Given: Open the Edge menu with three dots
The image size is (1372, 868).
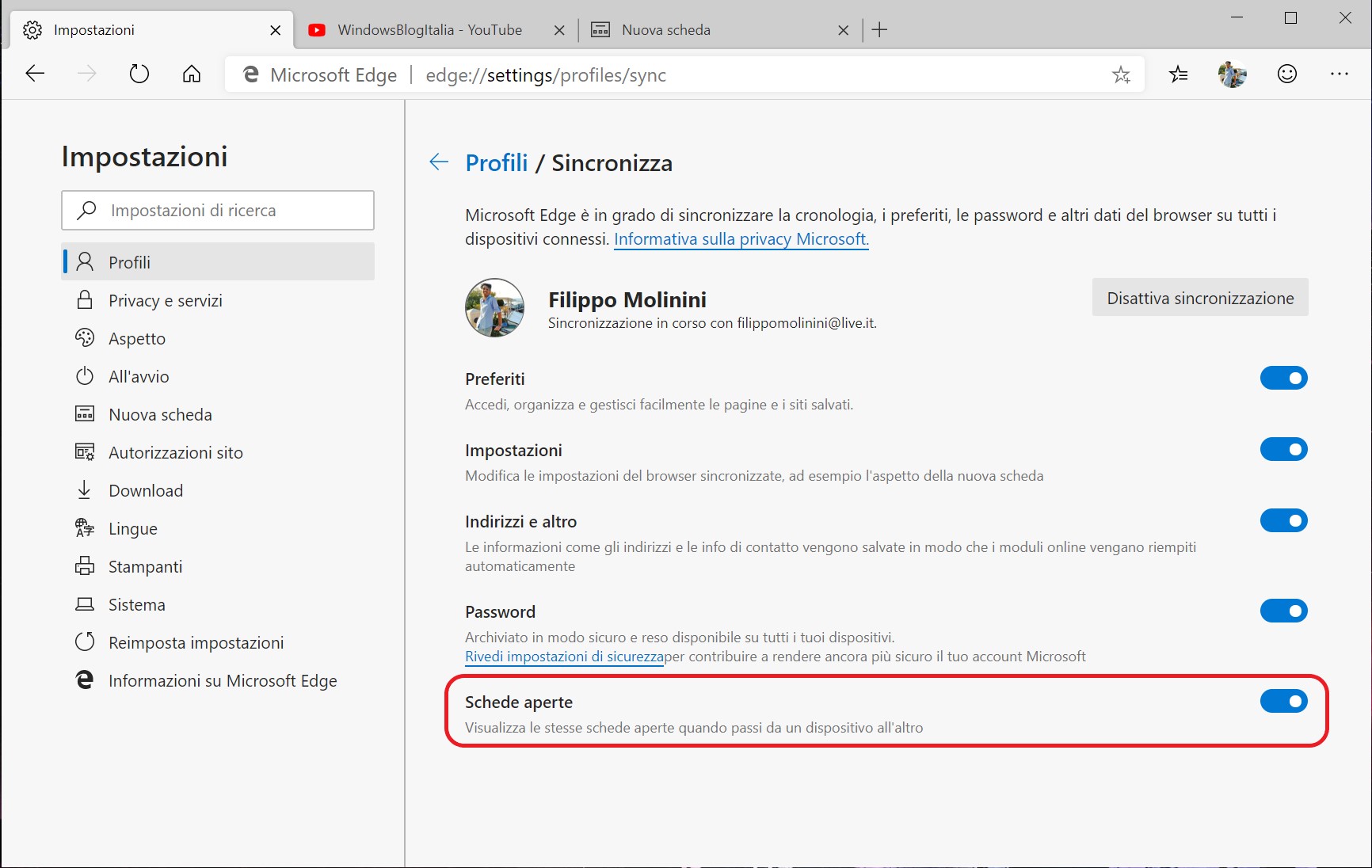Looking at the screenshot, I should click(1340, 74).
